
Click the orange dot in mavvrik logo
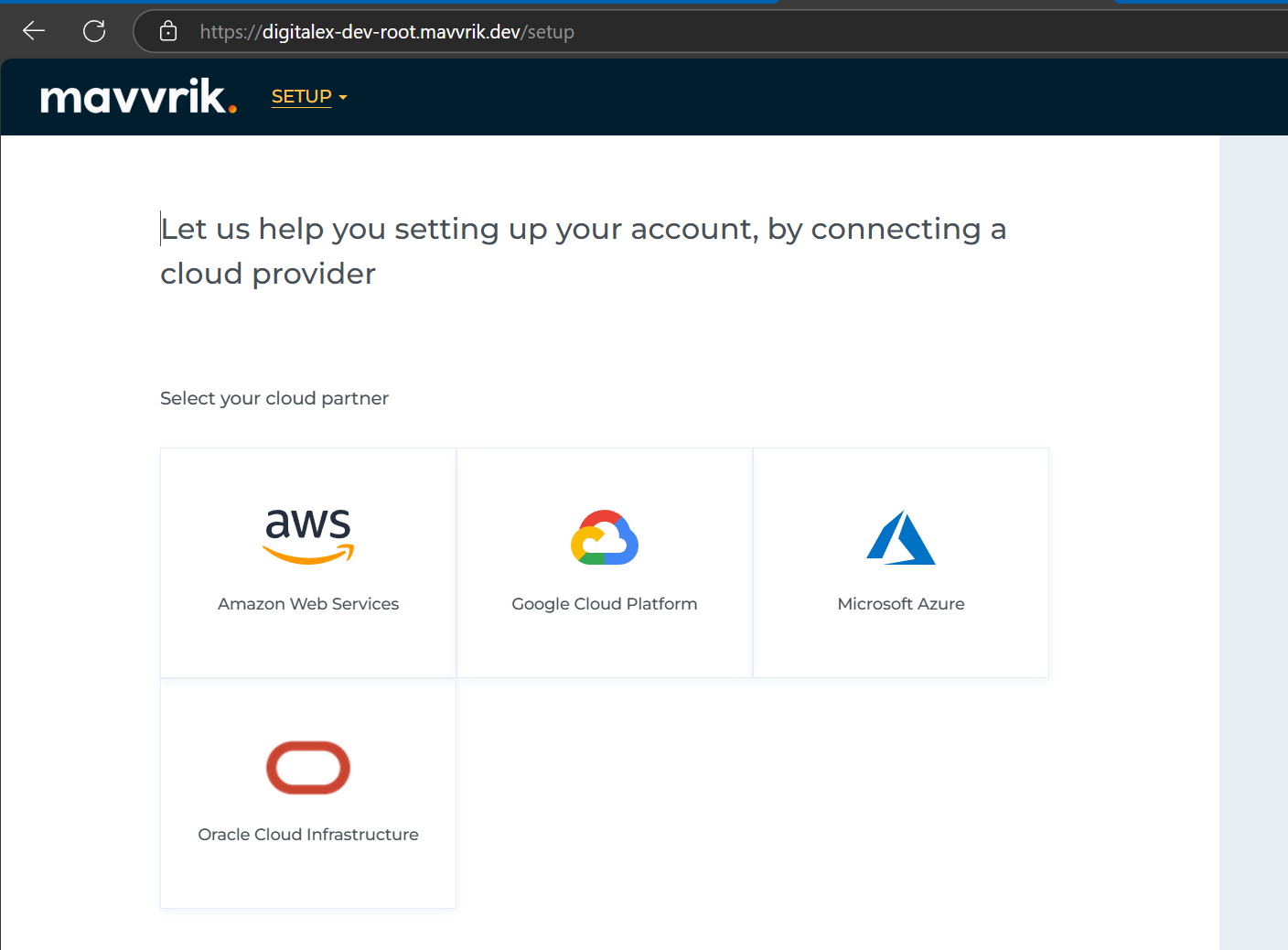(232, 109)
